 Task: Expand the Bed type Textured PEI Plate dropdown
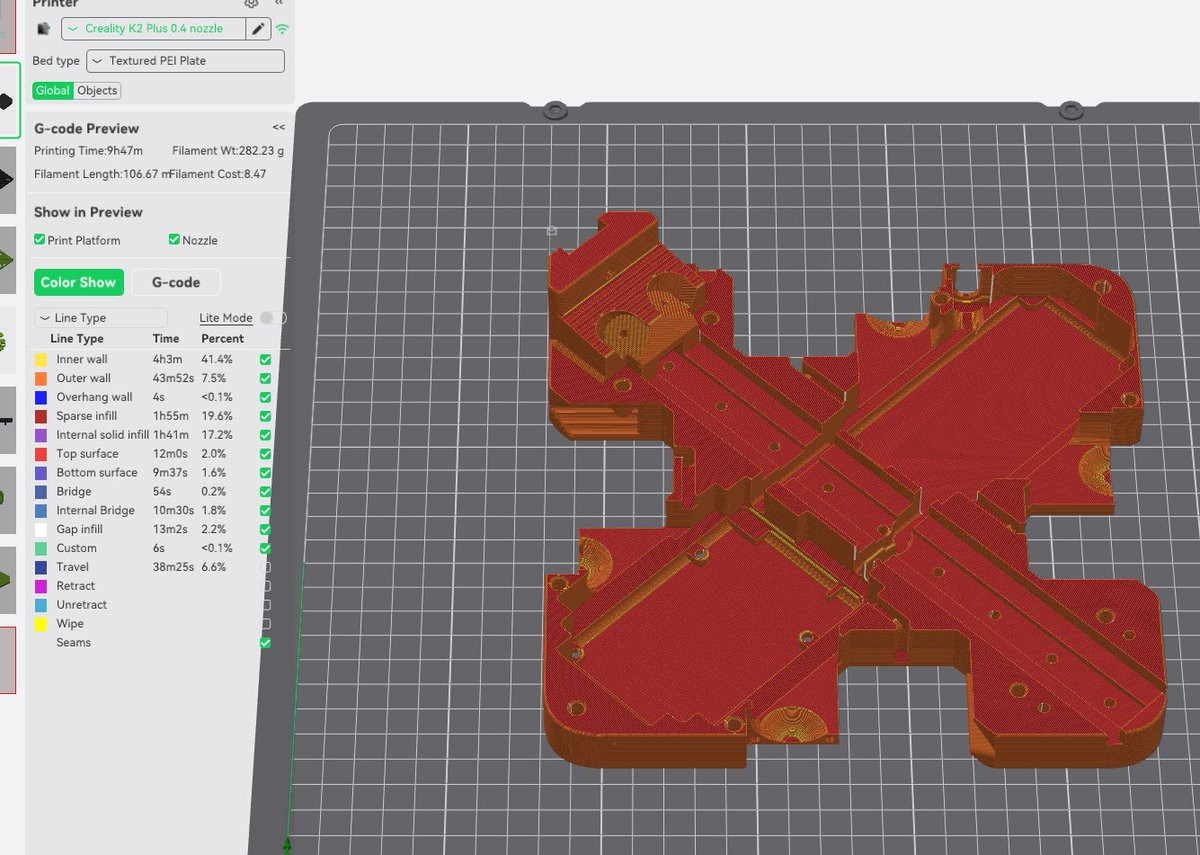(185, 61)
